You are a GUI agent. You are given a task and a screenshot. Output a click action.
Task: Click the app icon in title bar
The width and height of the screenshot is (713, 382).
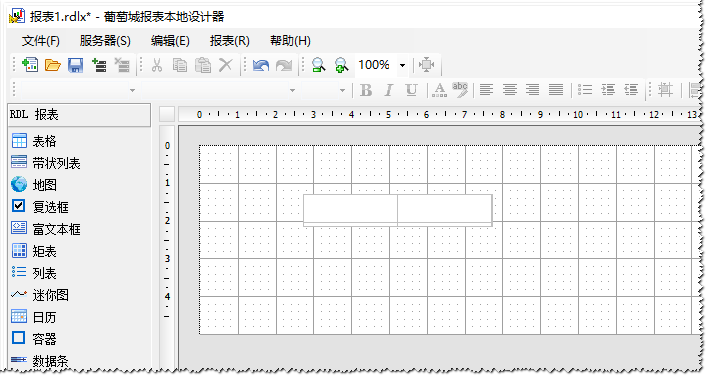click(17, 16)
